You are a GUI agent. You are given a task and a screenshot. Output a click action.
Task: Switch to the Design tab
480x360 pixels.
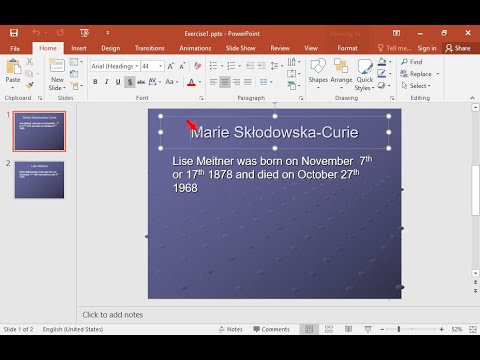pyautogui.click(x=111, y=48)
